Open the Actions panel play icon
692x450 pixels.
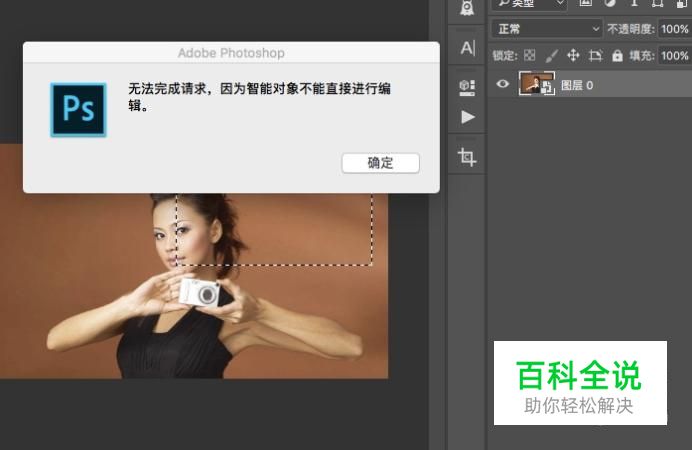pyautogui.click(x=467, y=117)
